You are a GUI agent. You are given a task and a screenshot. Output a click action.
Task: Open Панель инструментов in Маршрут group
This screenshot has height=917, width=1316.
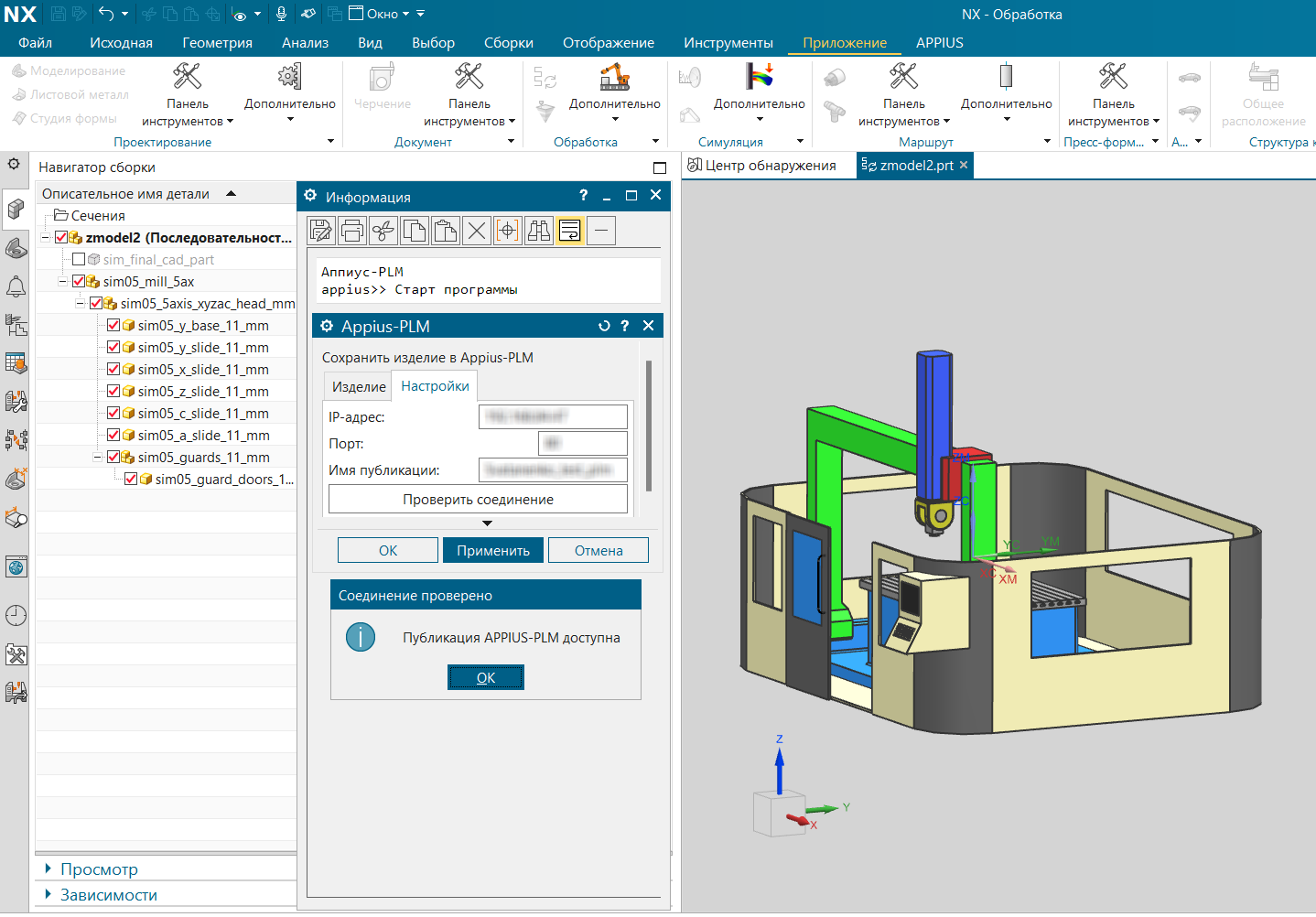pos(904,95)
